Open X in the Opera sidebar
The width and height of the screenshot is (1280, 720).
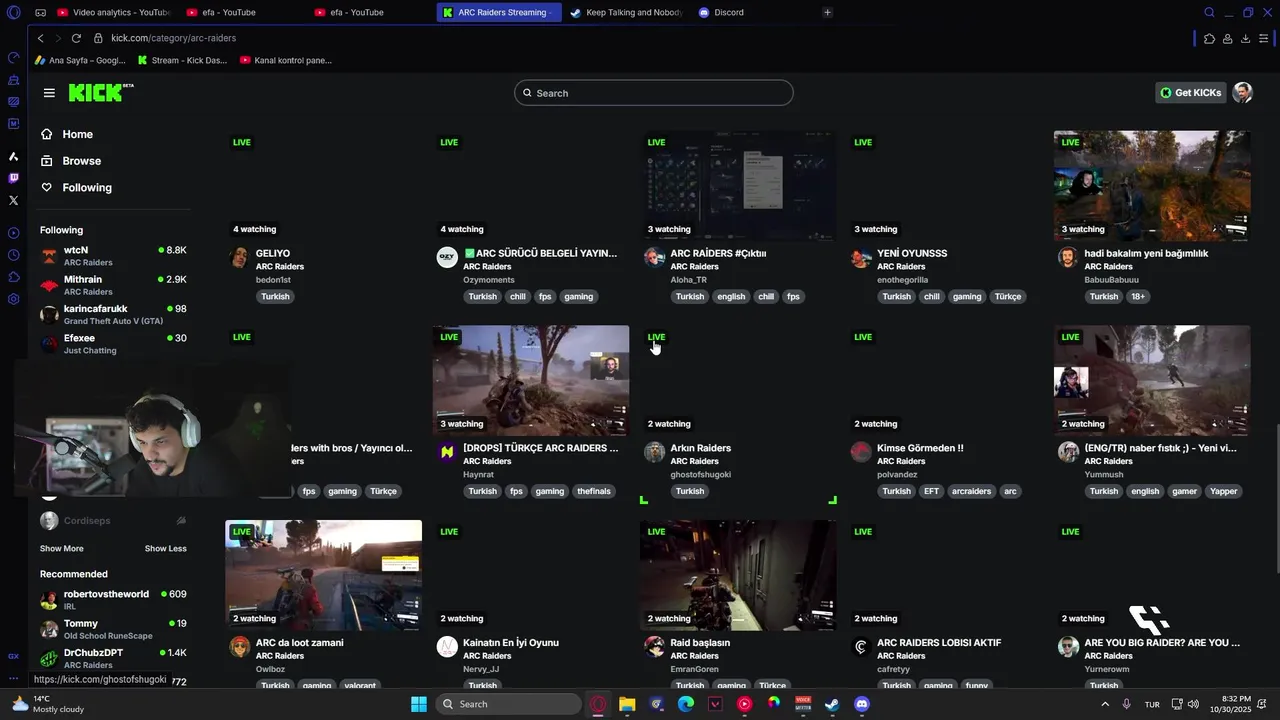tap(13, 200)
